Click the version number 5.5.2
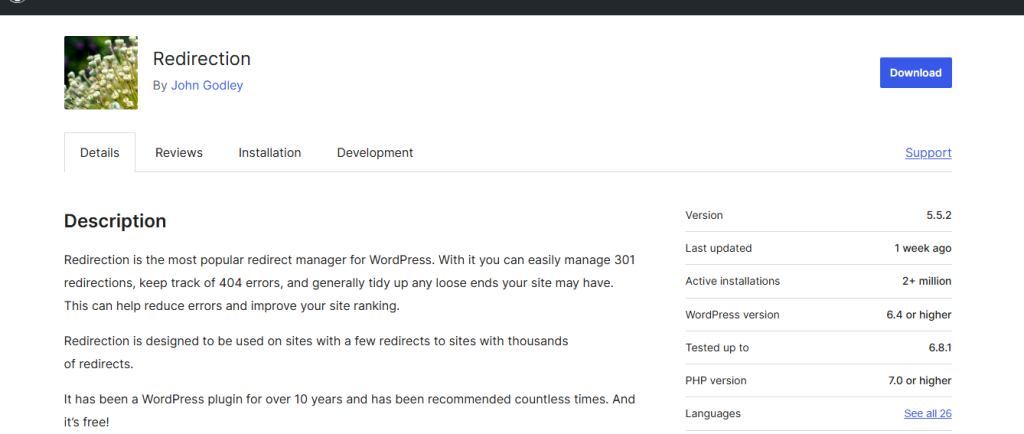 [x=938, y=215]
